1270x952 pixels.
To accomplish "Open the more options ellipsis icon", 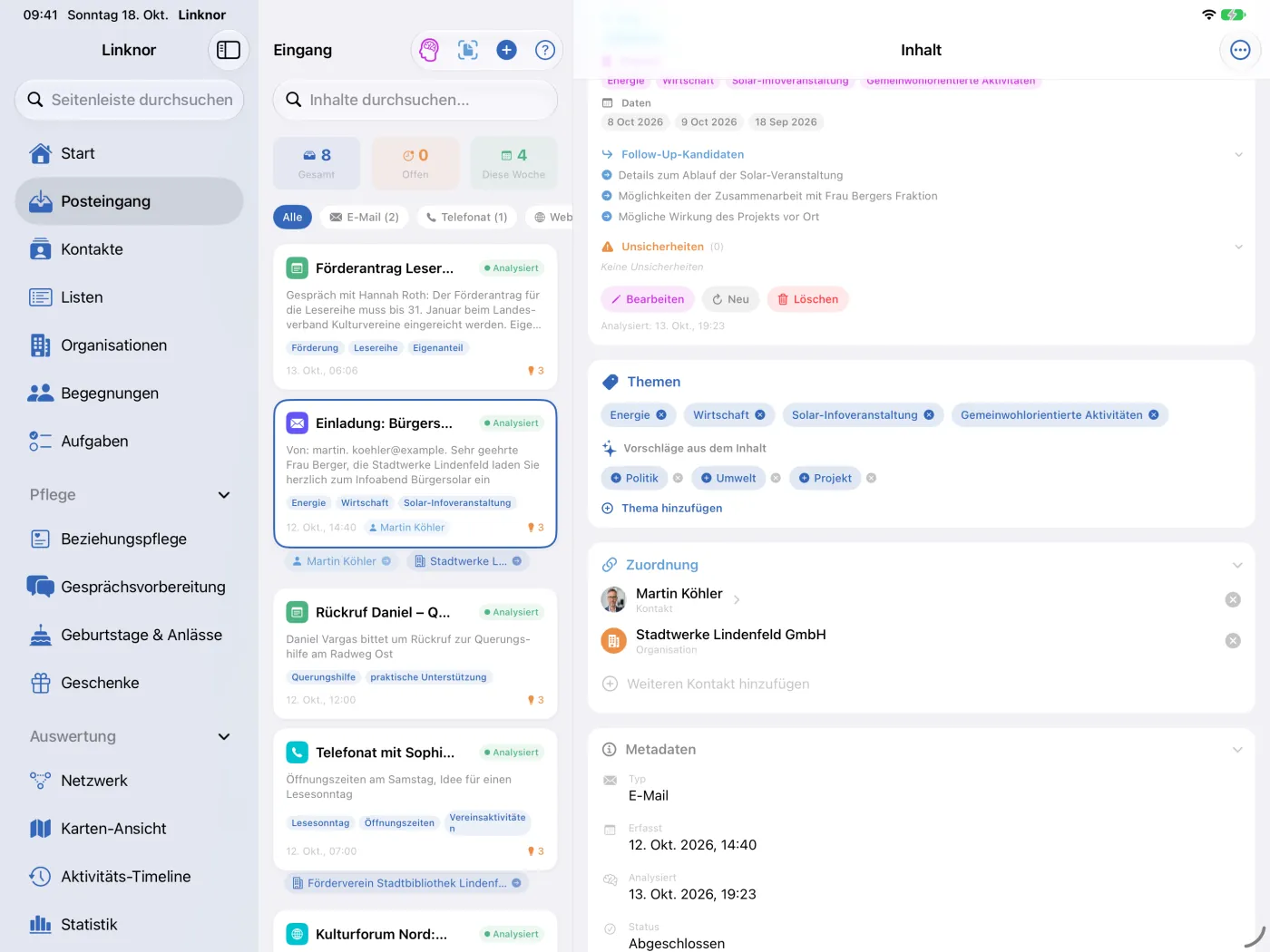I will click(1240, 50).
